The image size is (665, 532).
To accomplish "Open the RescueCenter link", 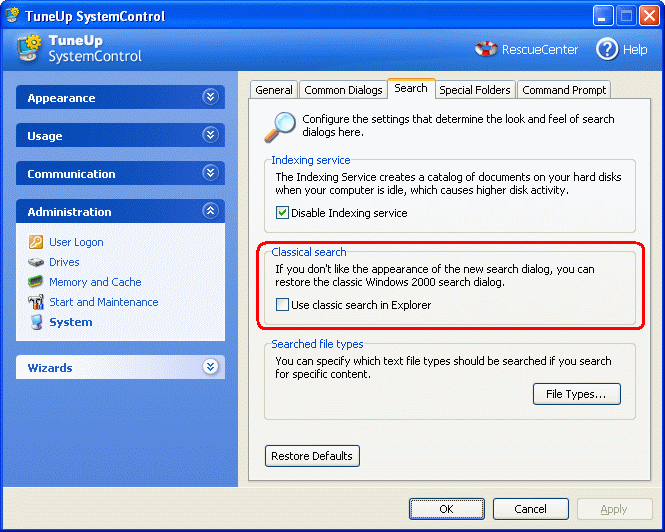I will [539, 50].
